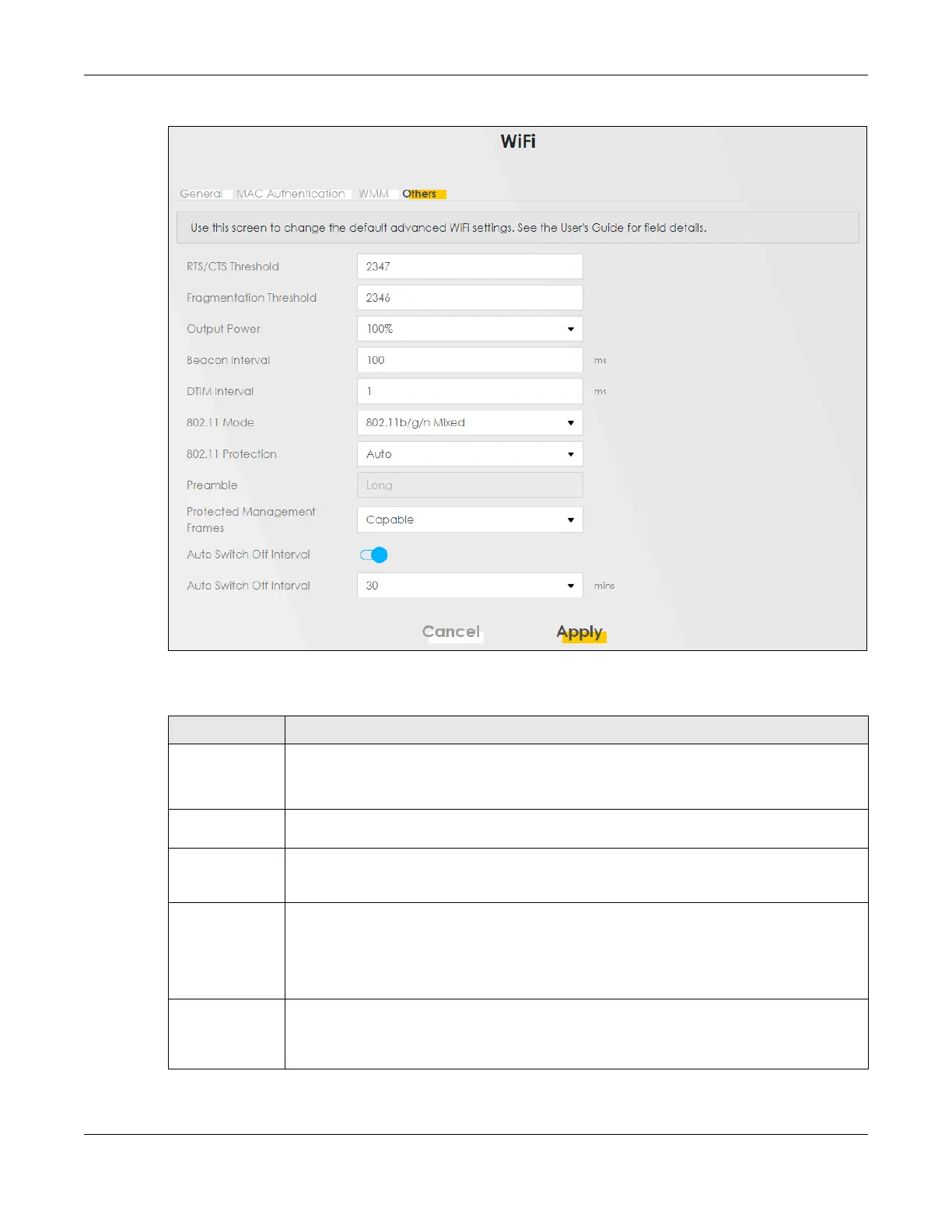Open the Output Power dropdown
The image size is (952, 1232).
point(470,329)
